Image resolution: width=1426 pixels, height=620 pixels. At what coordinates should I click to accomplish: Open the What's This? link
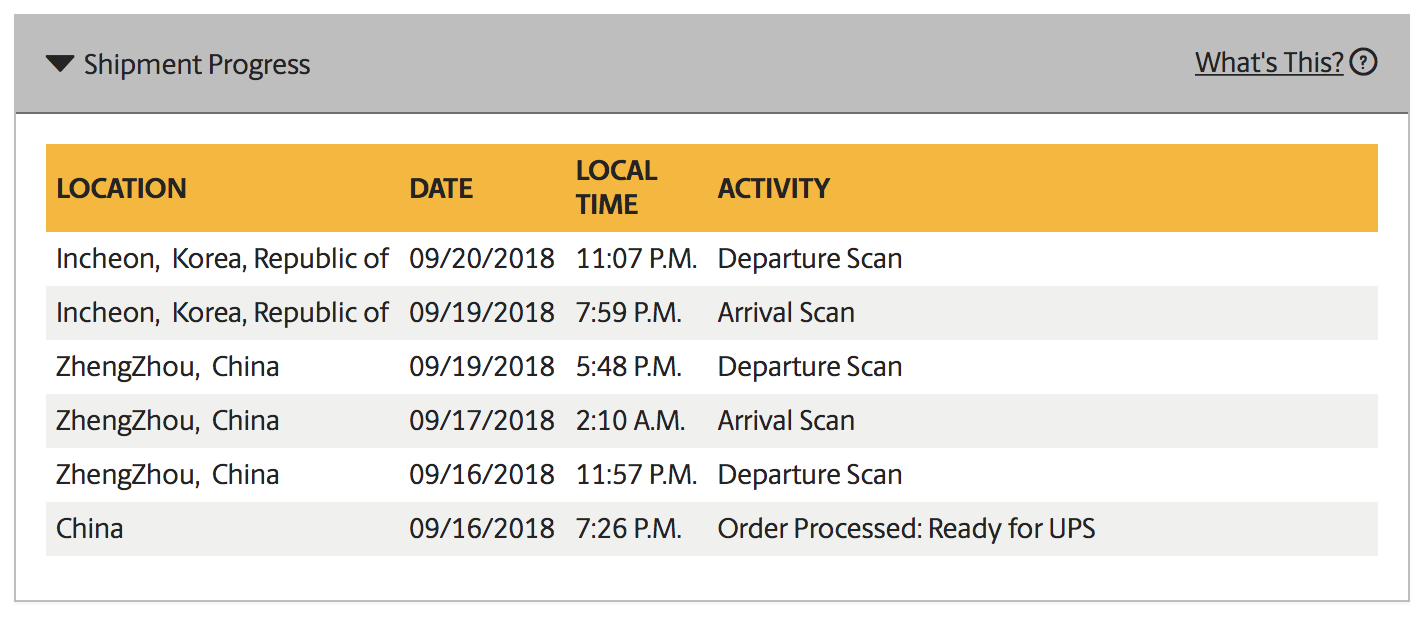tap(1269, 63)
